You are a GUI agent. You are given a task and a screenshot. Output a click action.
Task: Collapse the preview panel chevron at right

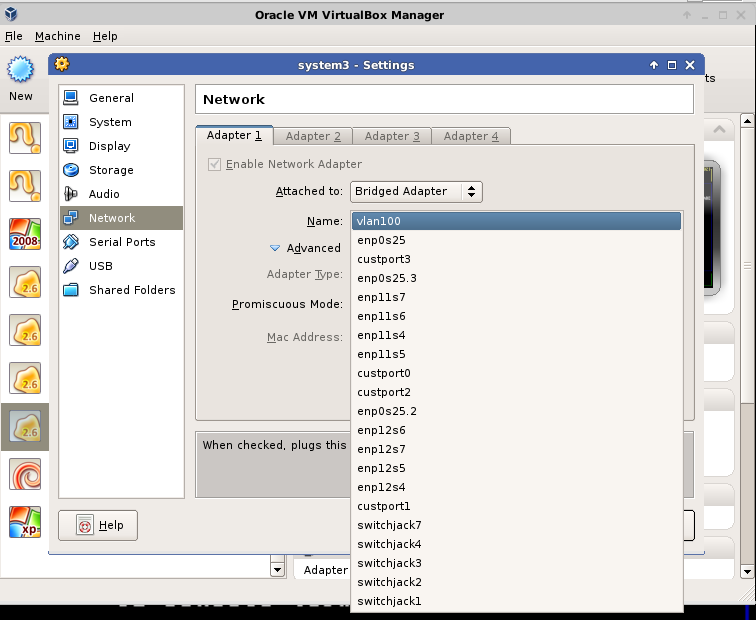[x=719, y=129]
